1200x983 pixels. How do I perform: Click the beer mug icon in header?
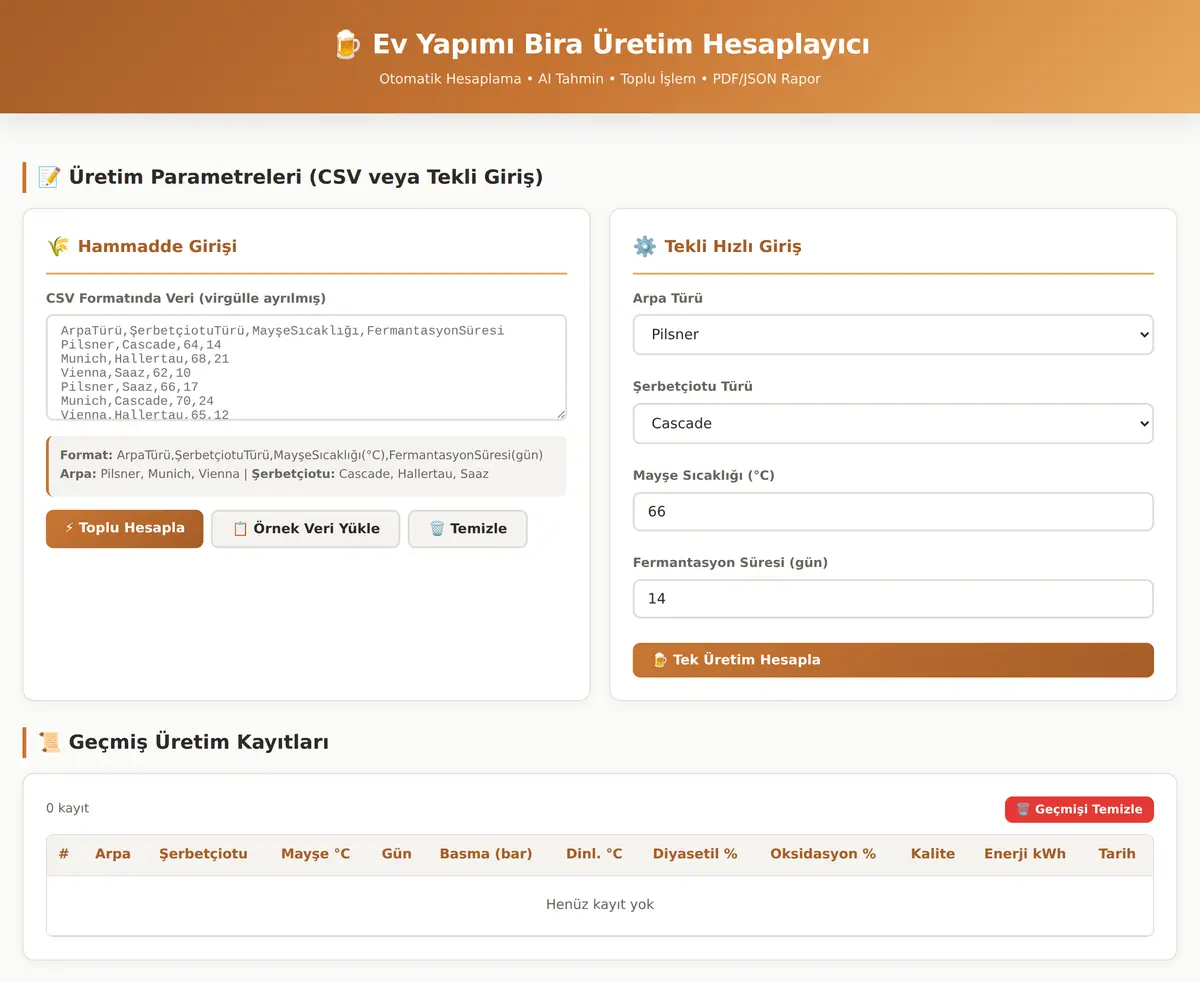click(346, 44)
